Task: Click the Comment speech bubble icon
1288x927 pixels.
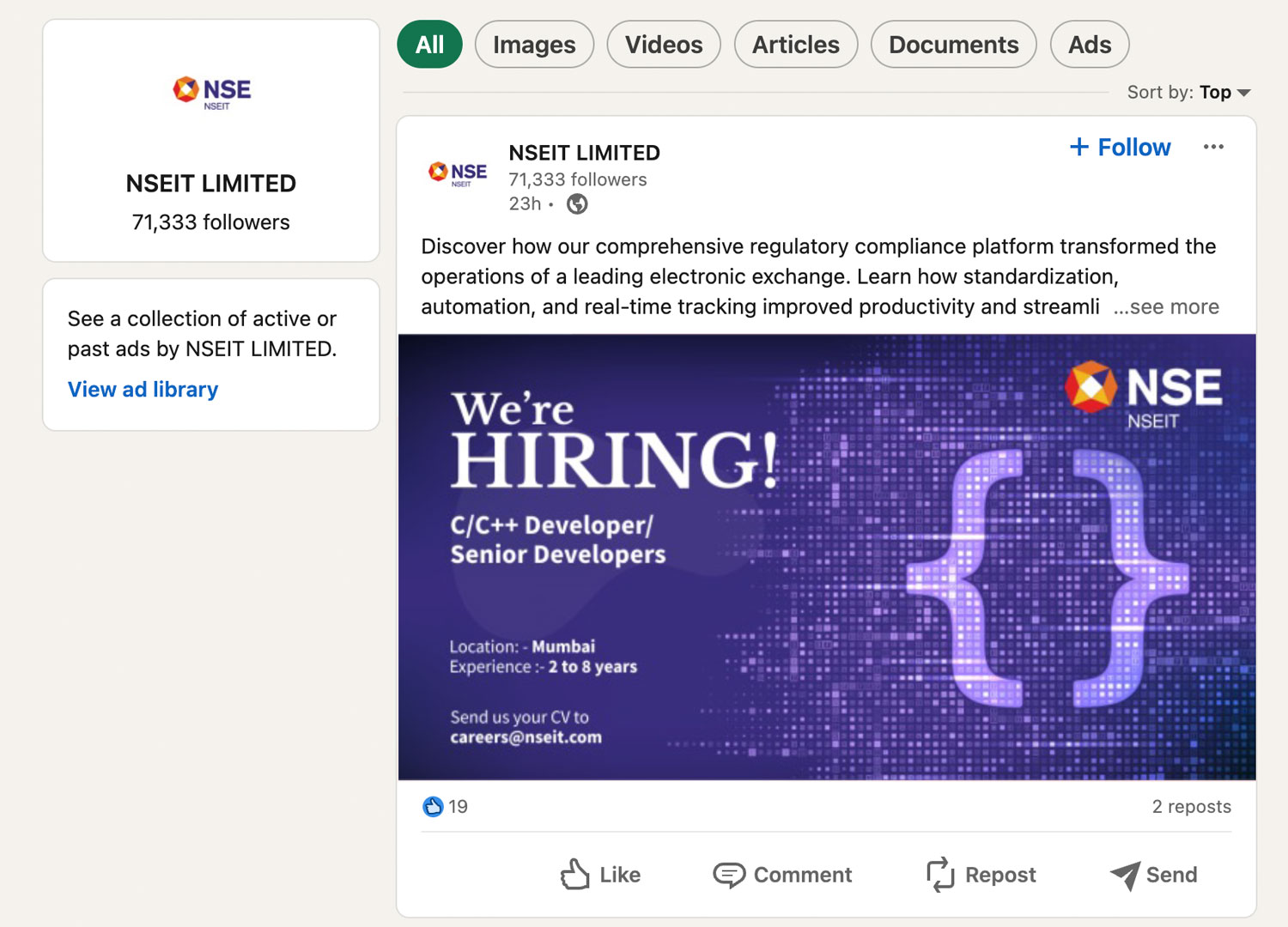Action: point(729,875)
